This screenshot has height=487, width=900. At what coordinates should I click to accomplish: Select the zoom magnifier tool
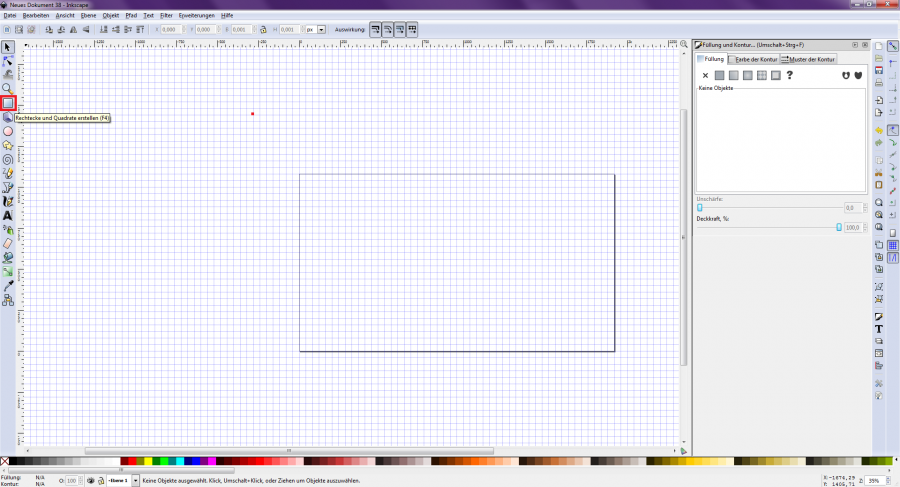click(x=8, y=89)
